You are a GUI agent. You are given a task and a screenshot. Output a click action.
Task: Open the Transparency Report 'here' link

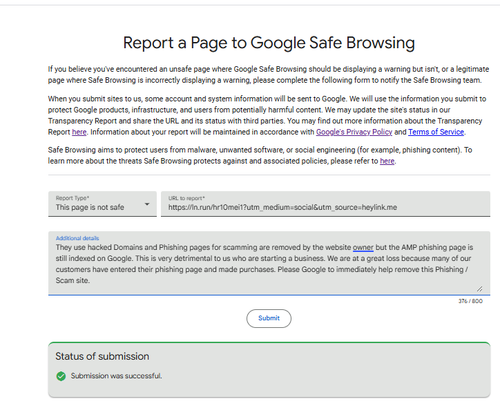79,132
